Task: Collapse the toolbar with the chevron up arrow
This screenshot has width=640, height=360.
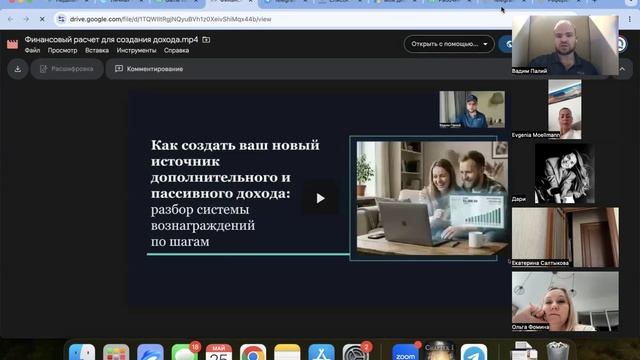Action: pos(622,69)
